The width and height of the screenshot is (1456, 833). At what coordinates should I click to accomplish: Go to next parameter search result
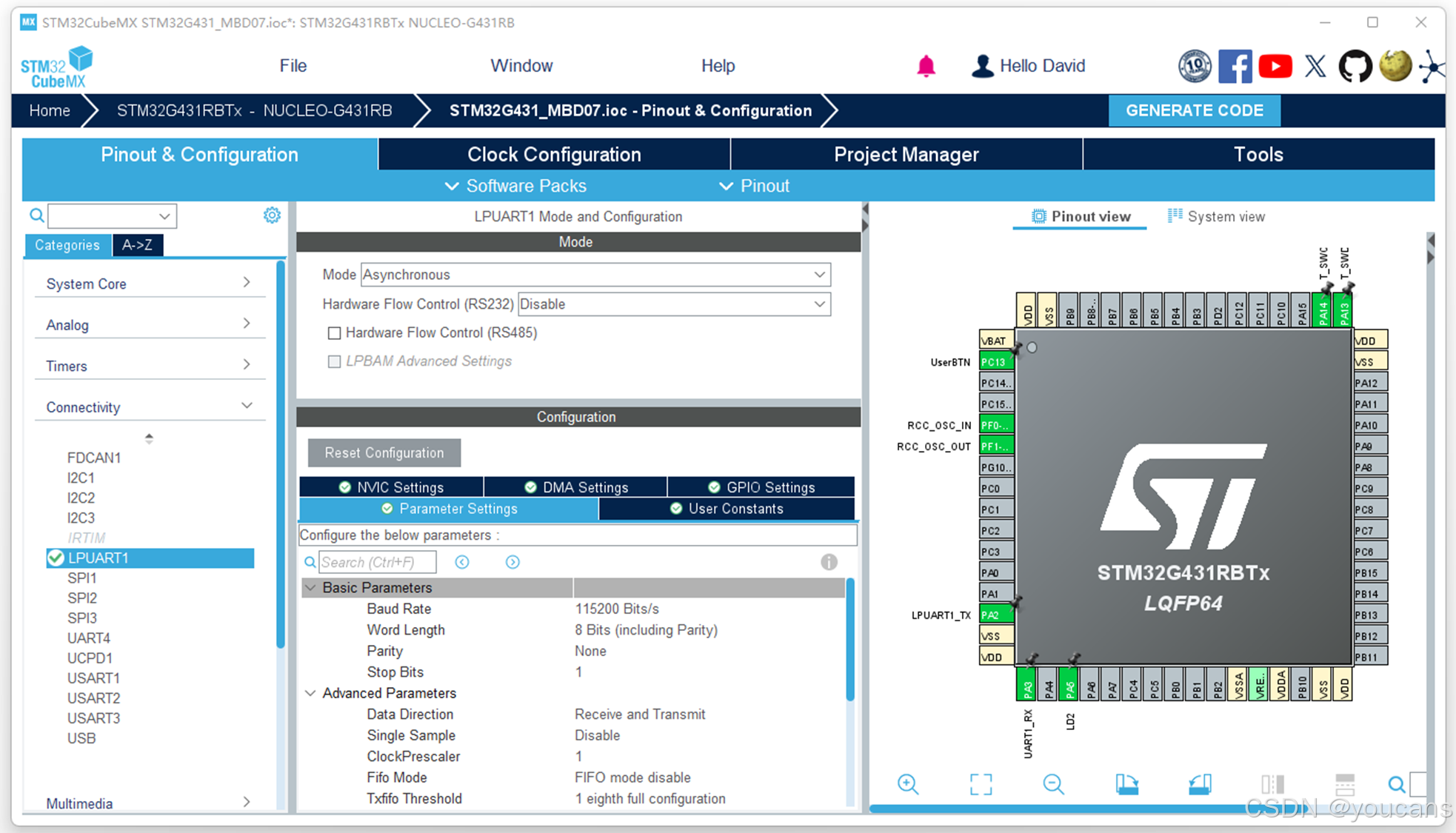[x=512, y=562]
